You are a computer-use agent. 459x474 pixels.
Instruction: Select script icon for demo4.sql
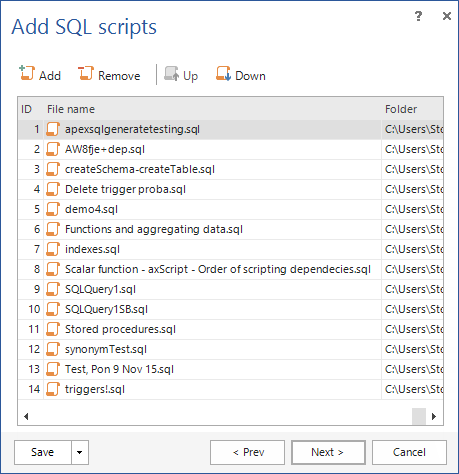53,209
